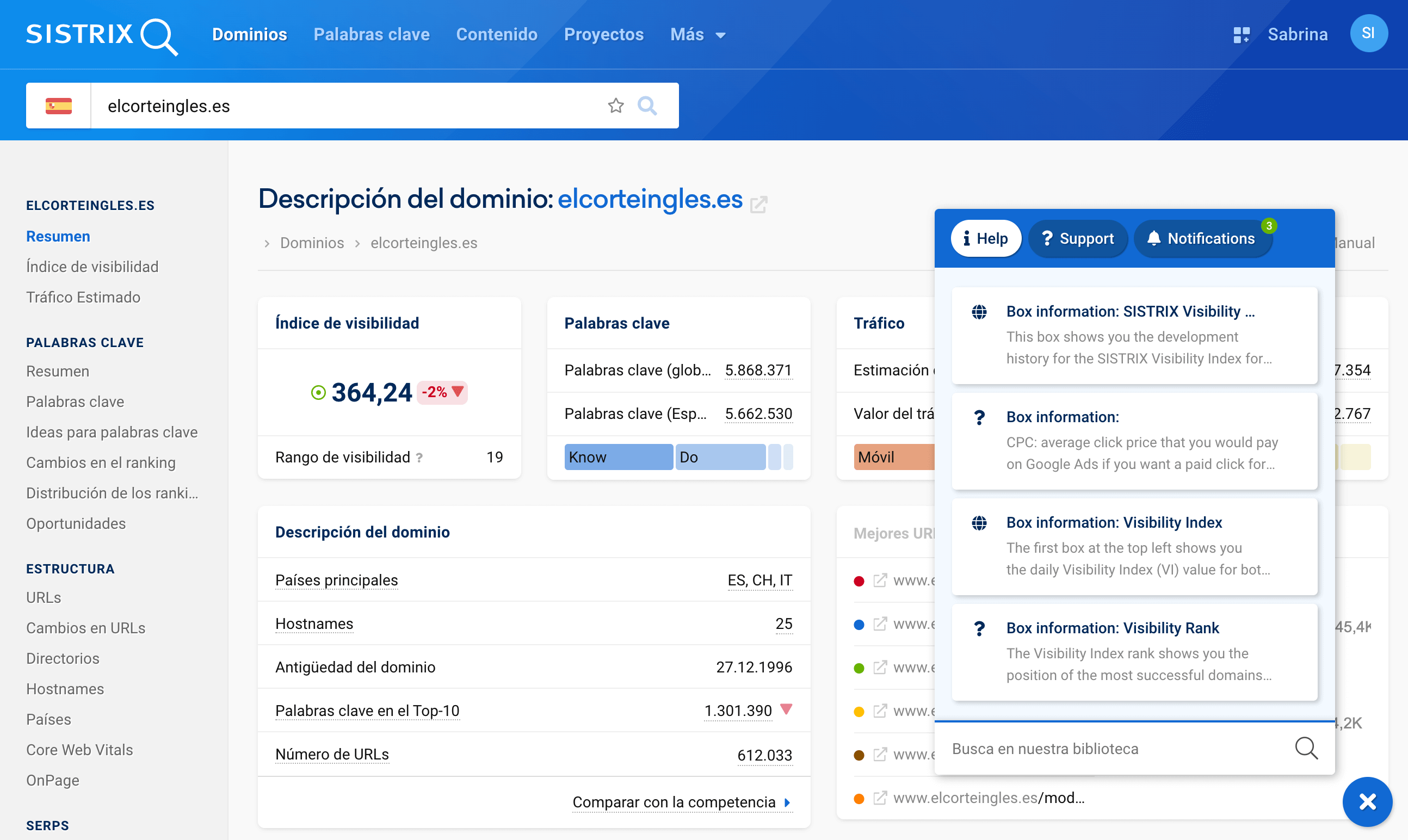The width and height of the screenshot is (1408, 840).
Task: Select the Spain flag country selector
Action: pyautogui.click(x=59, y=106)
